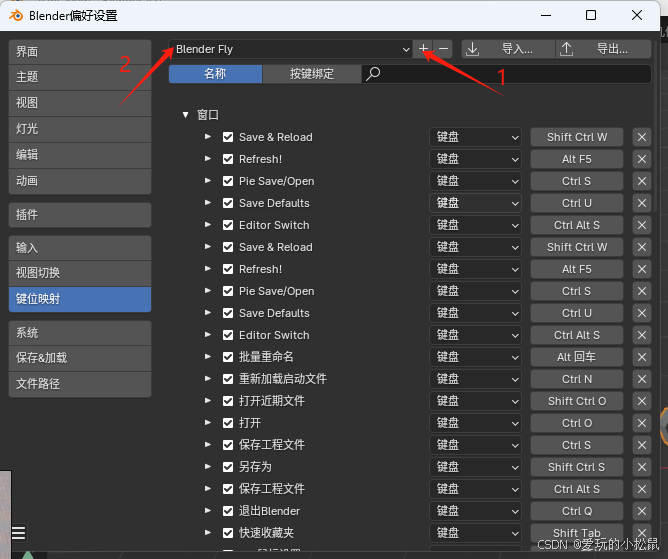Disable the 批量重命名 shortcut checkbox

pos(228,357)
